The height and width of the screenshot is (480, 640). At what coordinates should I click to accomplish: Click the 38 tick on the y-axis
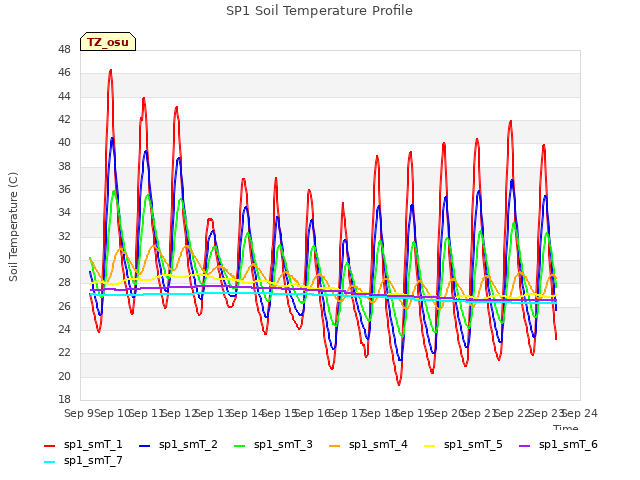click(x=64, y=166)
